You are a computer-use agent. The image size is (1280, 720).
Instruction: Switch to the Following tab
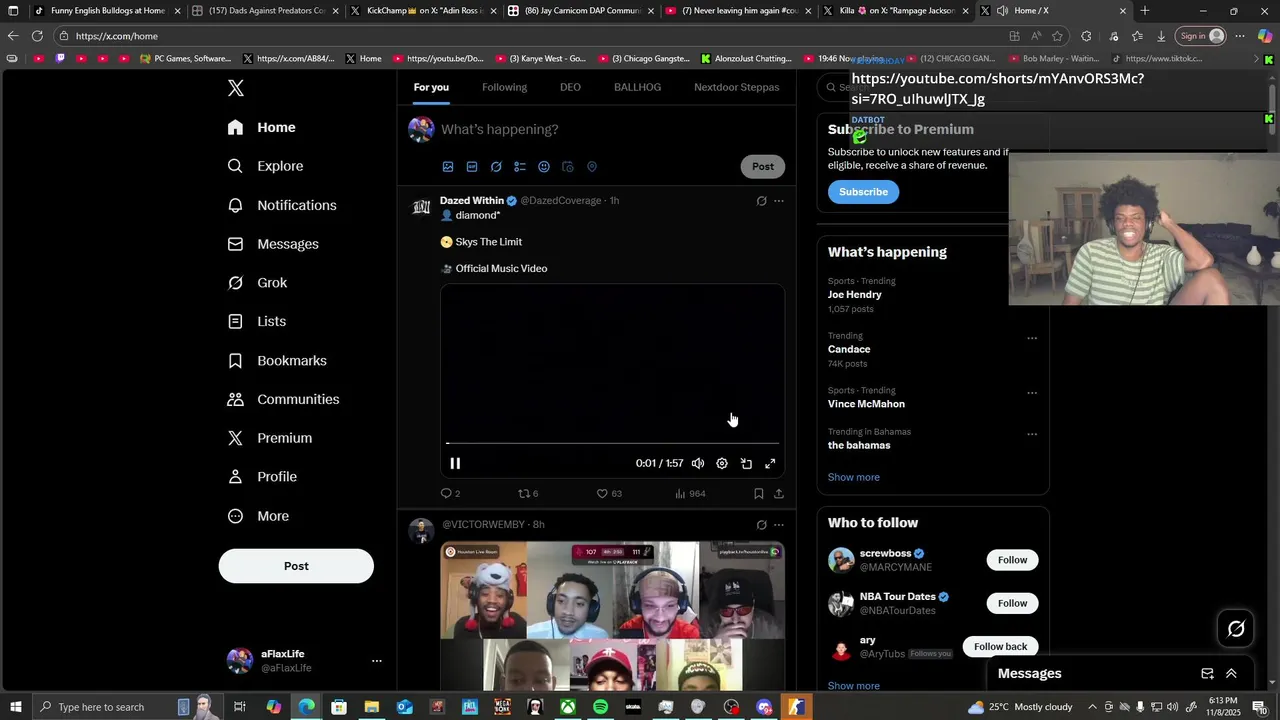(504, 87)
